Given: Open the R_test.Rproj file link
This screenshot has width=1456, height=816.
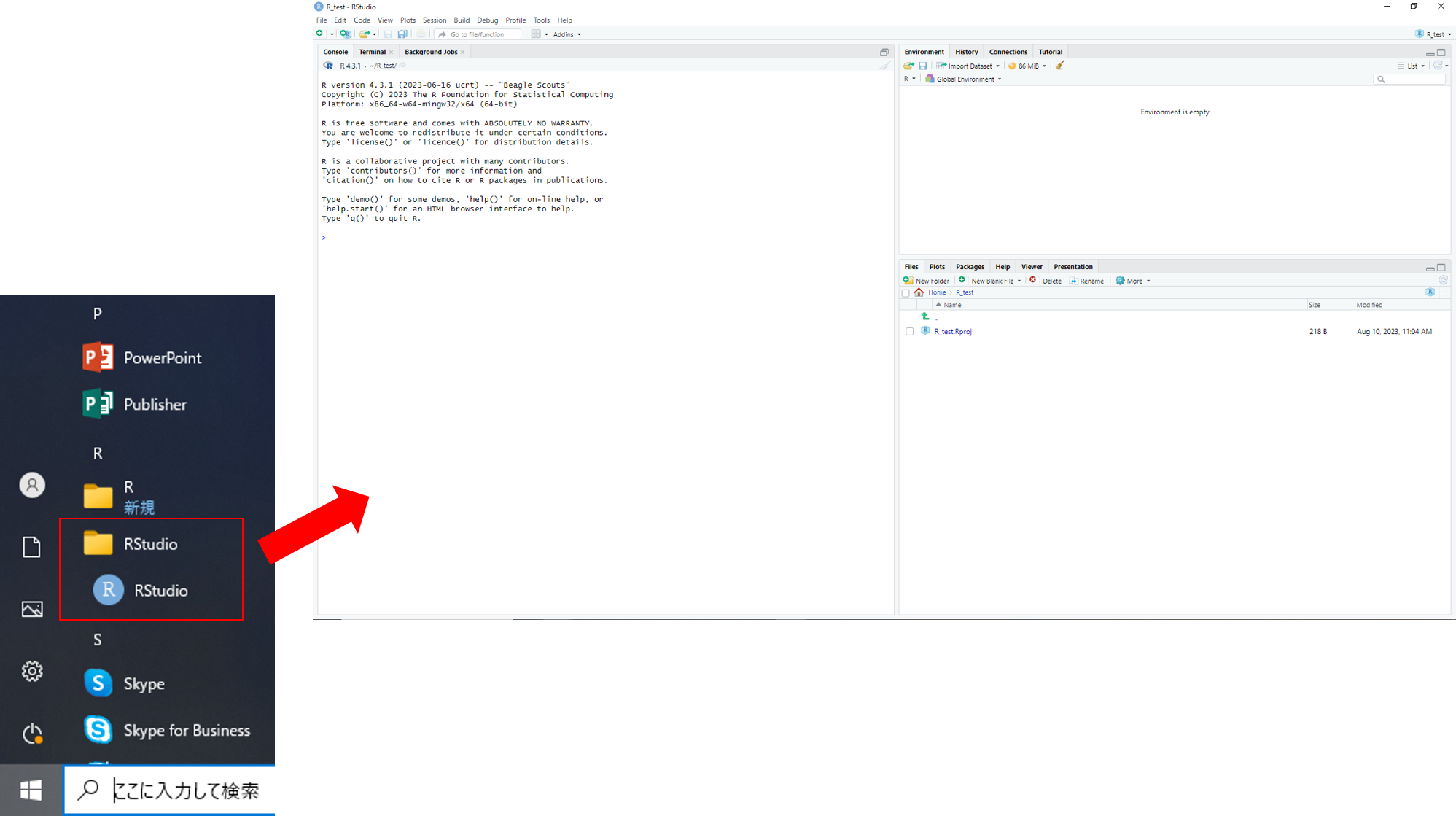Looking at the screenshot, I should (952, 332).
